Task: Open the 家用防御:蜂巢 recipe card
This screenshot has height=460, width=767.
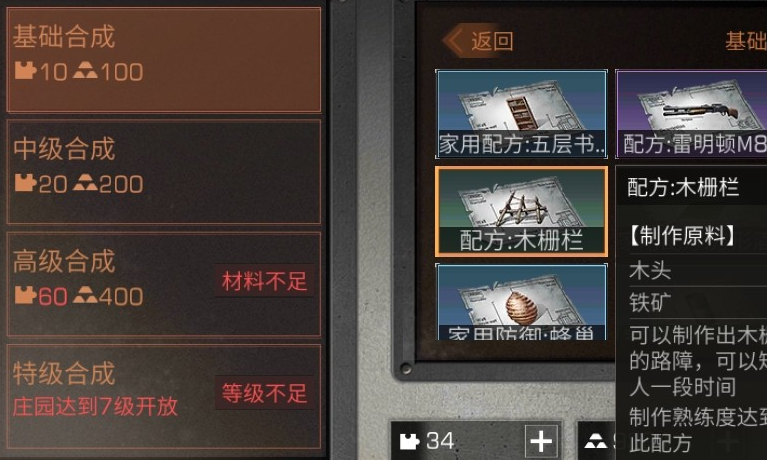Action: coord(521,302)
